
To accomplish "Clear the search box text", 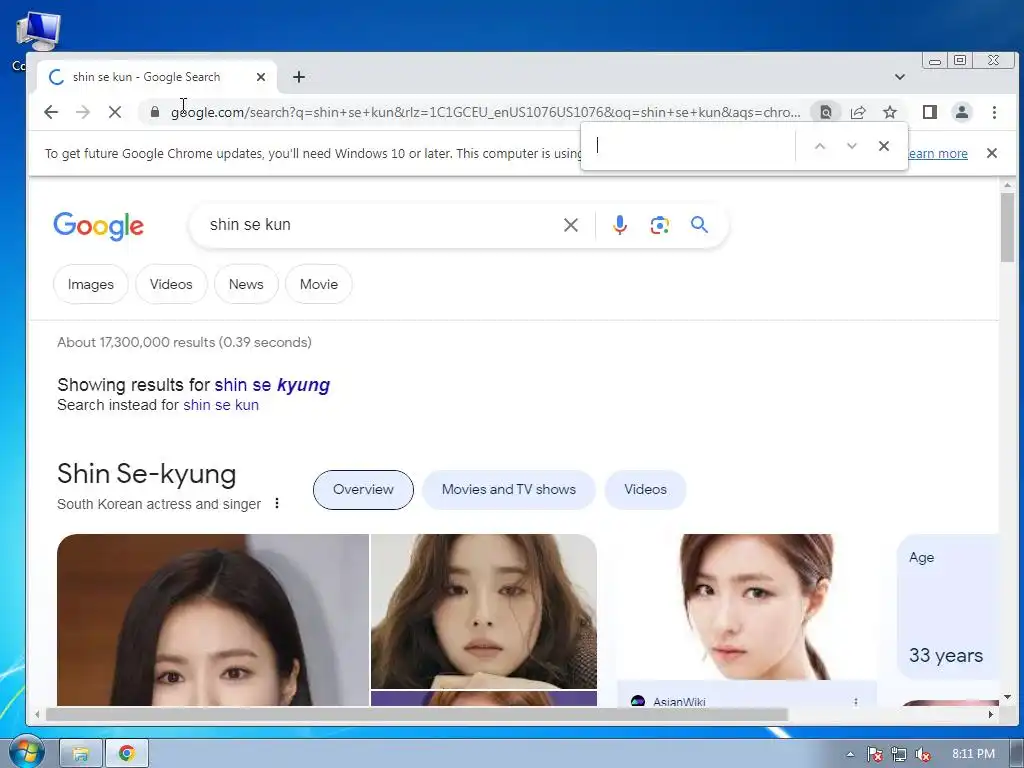I will pos(571,225).
